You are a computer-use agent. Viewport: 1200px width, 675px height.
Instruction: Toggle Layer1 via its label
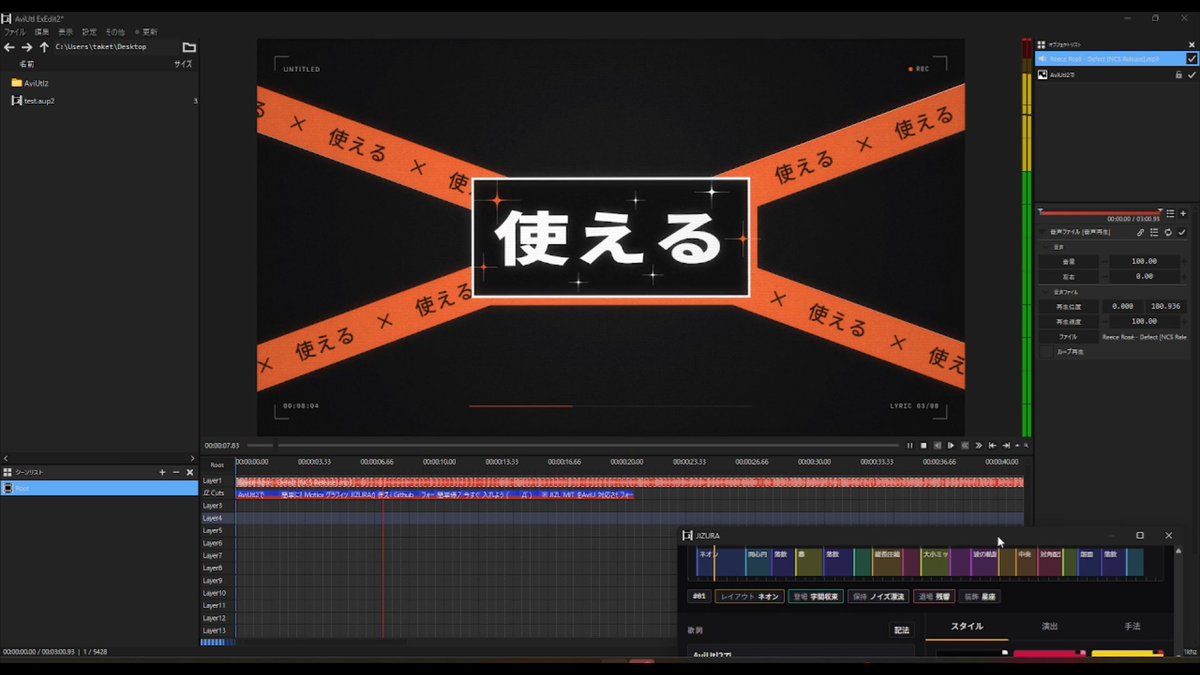pyautogui.click(x=213, y=481)
